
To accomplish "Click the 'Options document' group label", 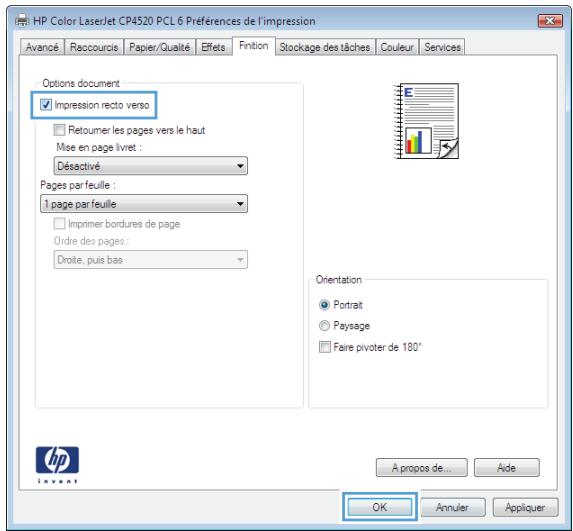I will (x=81, y=83).
